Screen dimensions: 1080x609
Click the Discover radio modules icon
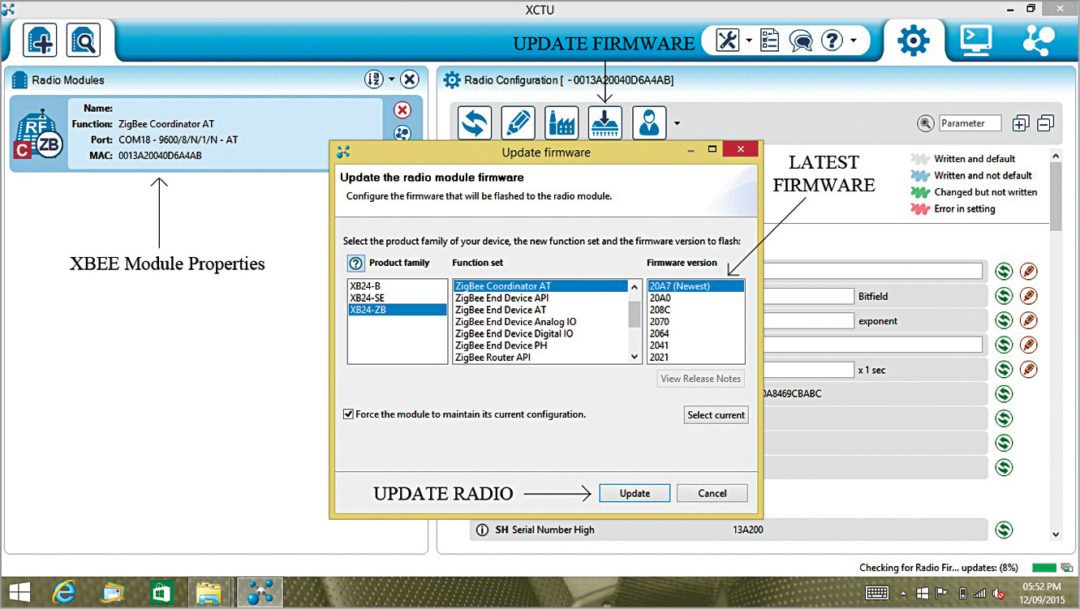pyautogui.click(x=83, y=40)
